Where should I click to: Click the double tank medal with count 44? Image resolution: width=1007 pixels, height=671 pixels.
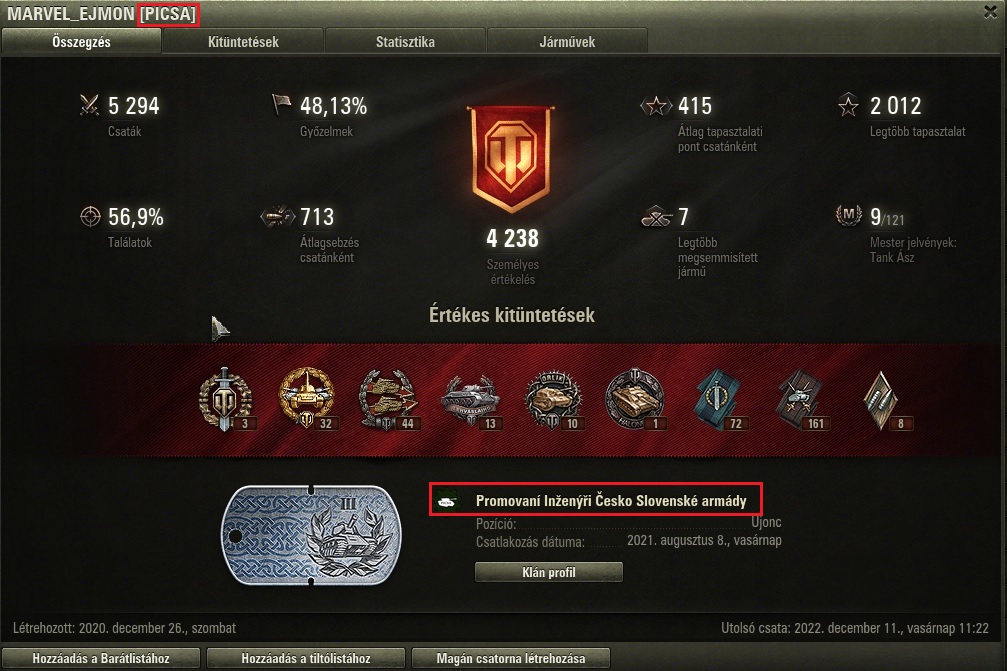(387, 399)
